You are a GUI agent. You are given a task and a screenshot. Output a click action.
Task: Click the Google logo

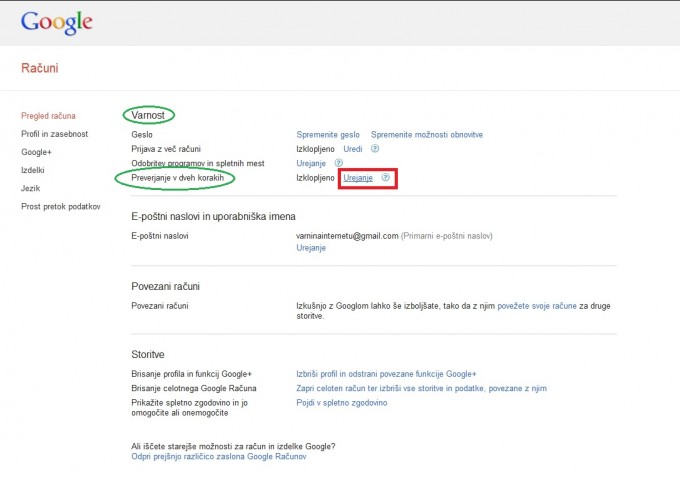point(56,22)
